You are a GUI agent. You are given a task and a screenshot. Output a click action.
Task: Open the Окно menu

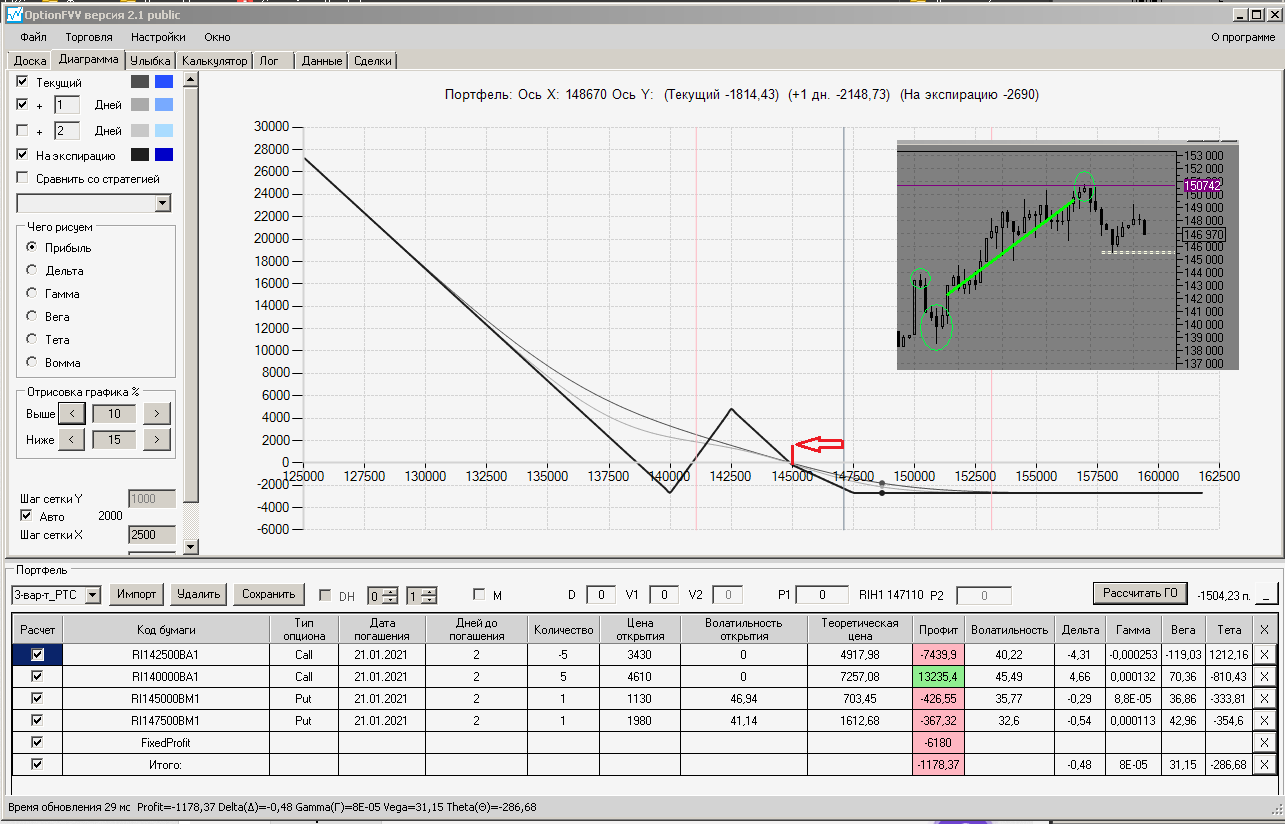pyautogui.click(x=217, y=37)
